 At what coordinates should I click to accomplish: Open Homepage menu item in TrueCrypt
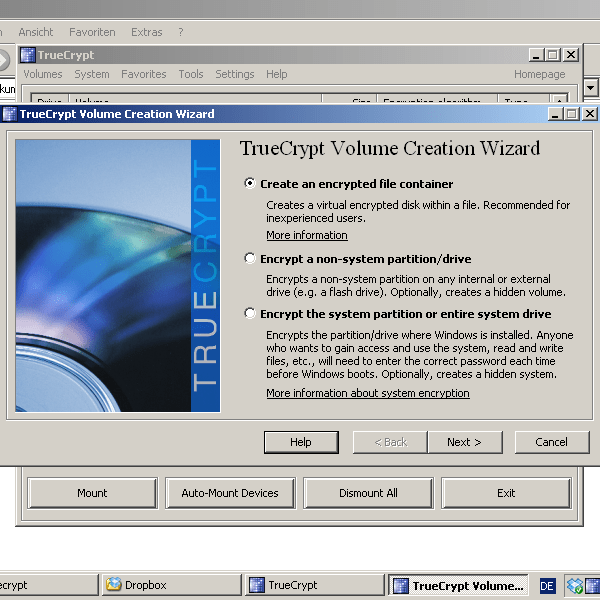pyautogui.click(x=540, y=74)
